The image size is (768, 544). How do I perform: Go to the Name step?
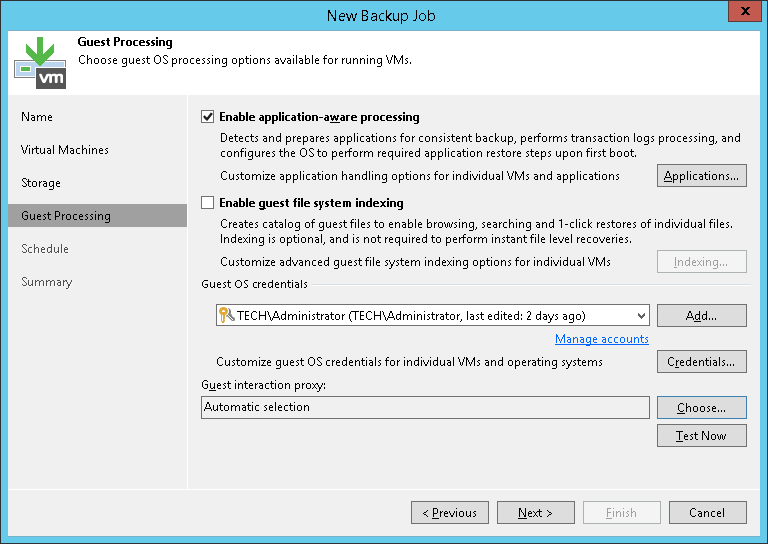[37, 117]
